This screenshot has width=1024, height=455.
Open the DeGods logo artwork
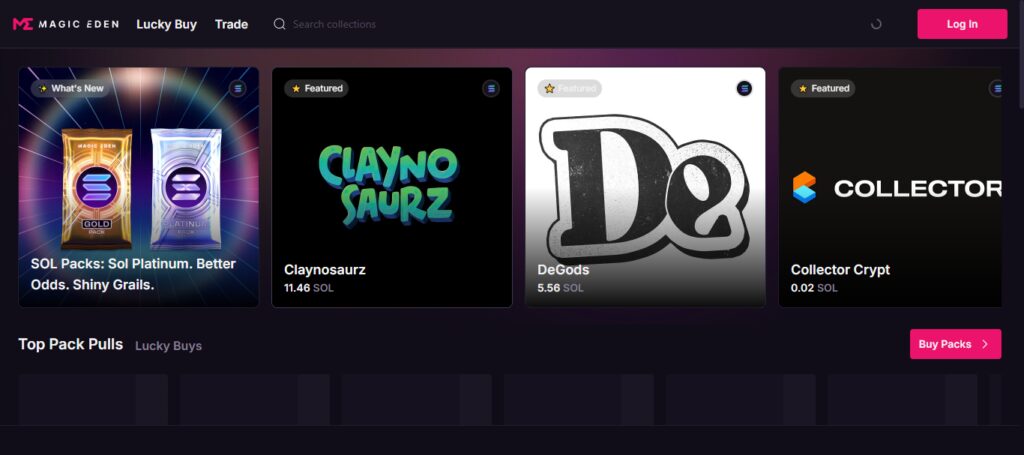click(643, 189)
